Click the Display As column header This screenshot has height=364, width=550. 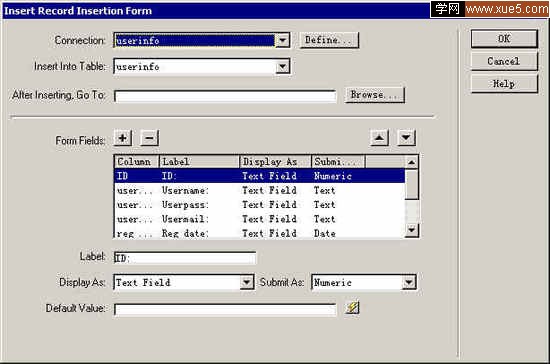click(275, 162)
